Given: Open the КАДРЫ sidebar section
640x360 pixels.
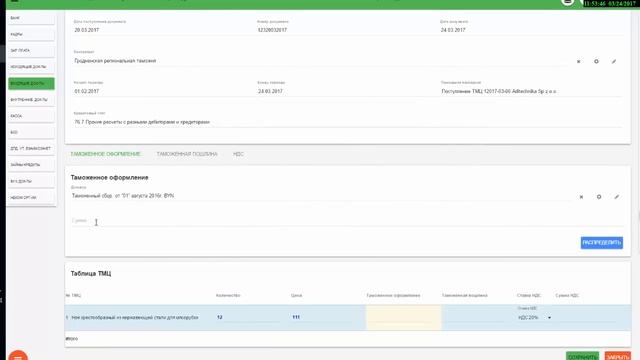Looking at the screenshot, I should point(31,35).
